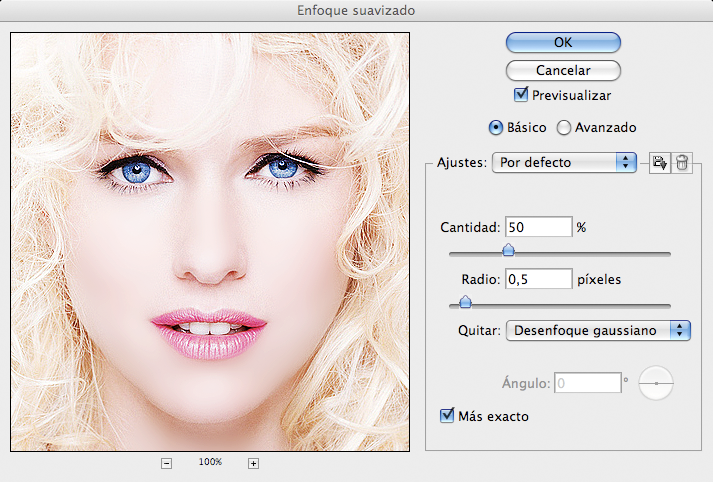Click the angle dial control
Viewport: 713px width, 482px height.
click(656, 383)
